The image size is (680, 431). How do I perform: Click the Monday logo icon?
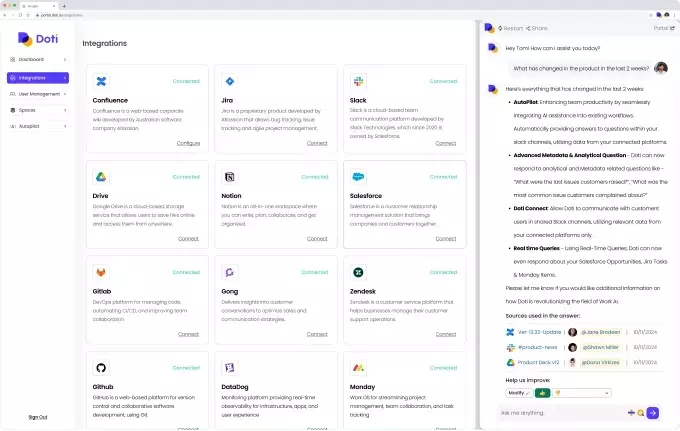pos(358,368)
